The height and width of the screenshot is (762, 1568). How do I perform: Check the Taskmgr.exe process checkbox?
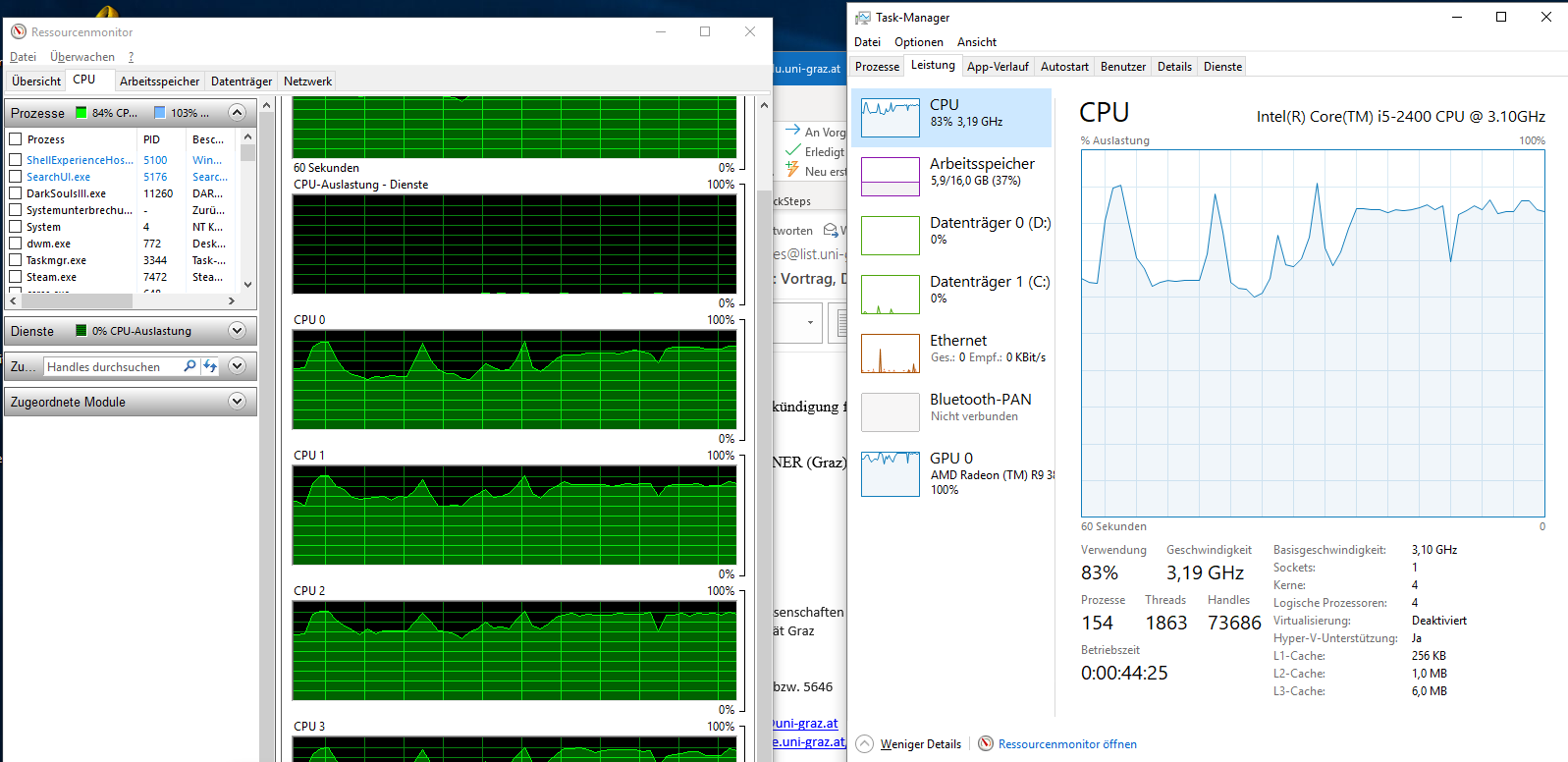click(15, 260)
